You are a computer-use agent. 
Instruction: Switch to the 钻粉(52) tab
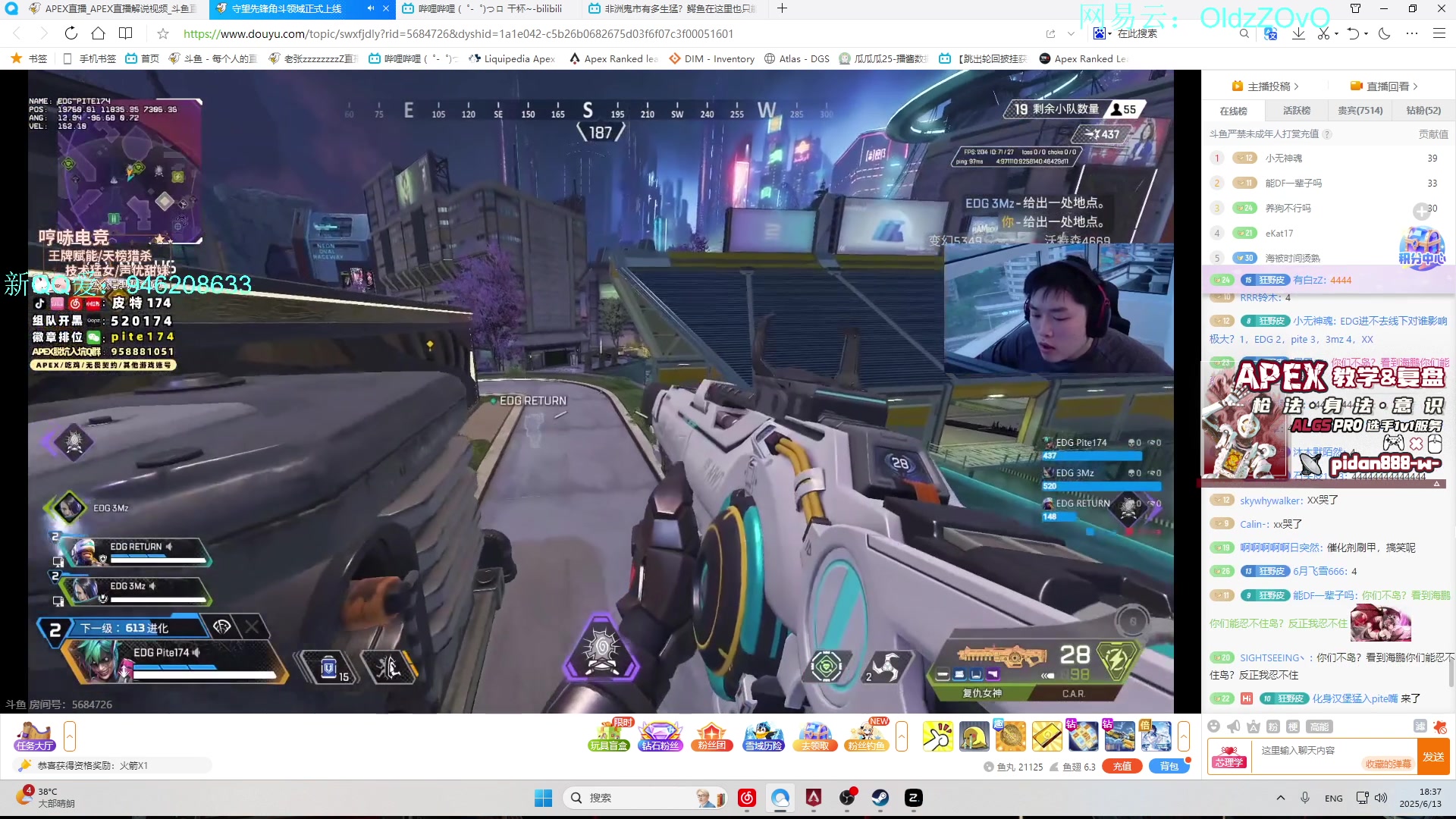coord(1423,111)
